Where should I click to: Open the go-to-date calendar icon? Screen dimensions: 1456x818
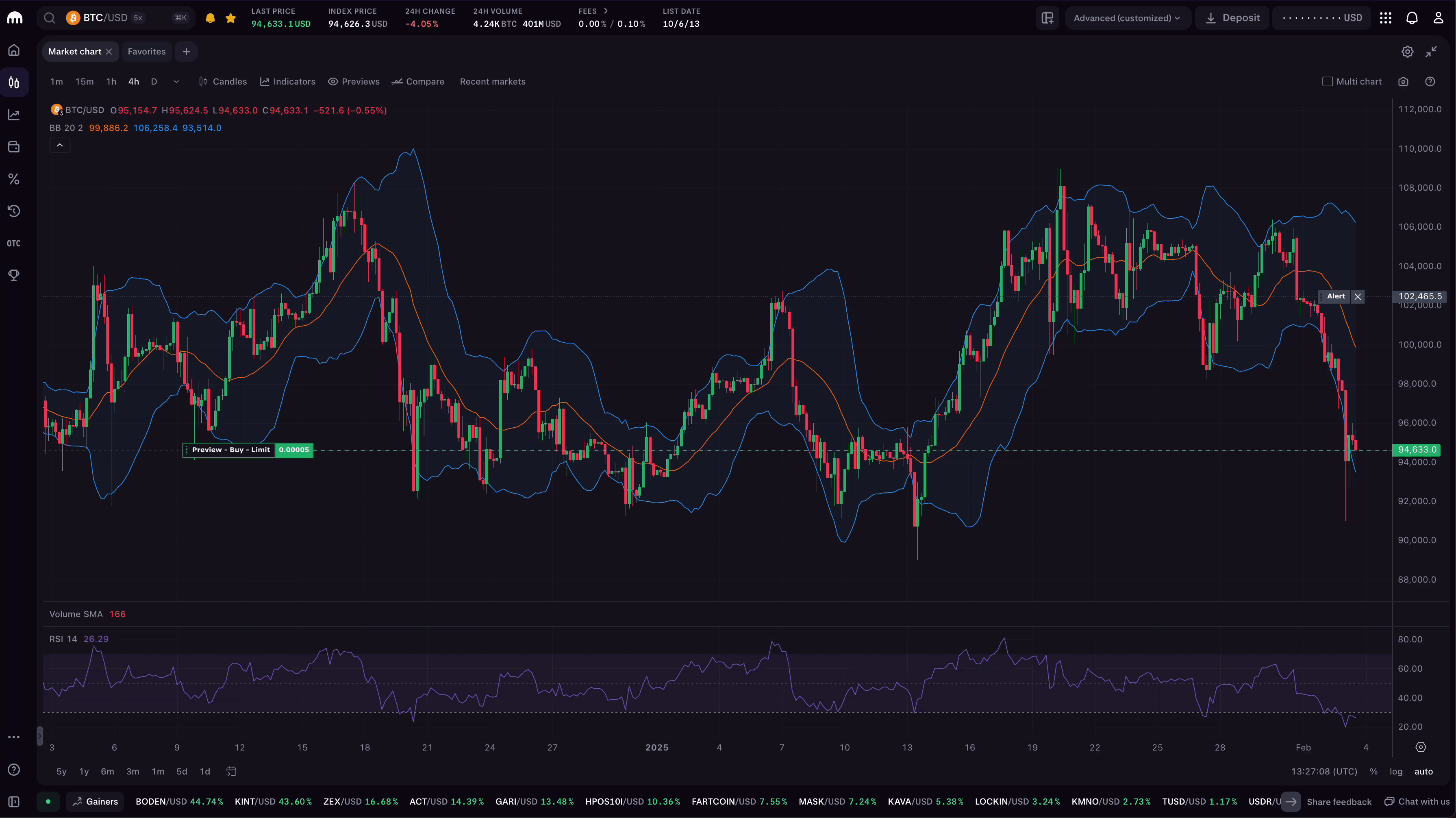pos(231,772)
